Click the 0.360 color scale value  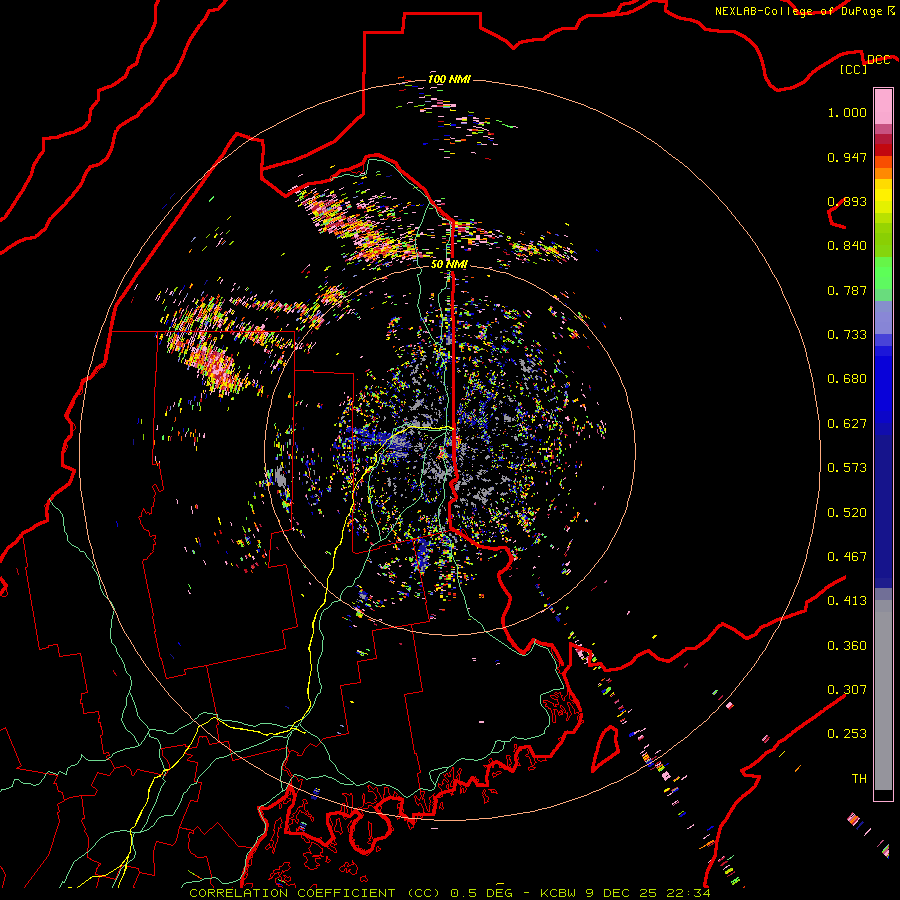847,646
